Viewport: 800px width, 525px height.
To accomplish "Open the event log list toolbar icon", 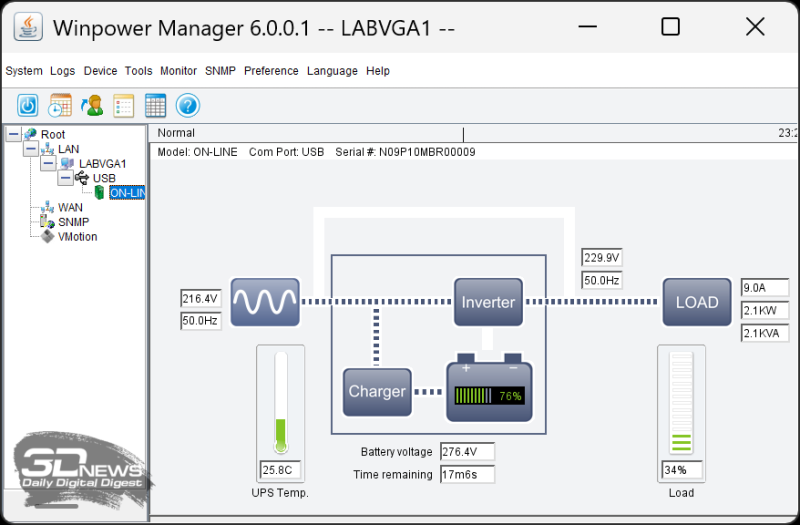I will (x=124, y=105).
